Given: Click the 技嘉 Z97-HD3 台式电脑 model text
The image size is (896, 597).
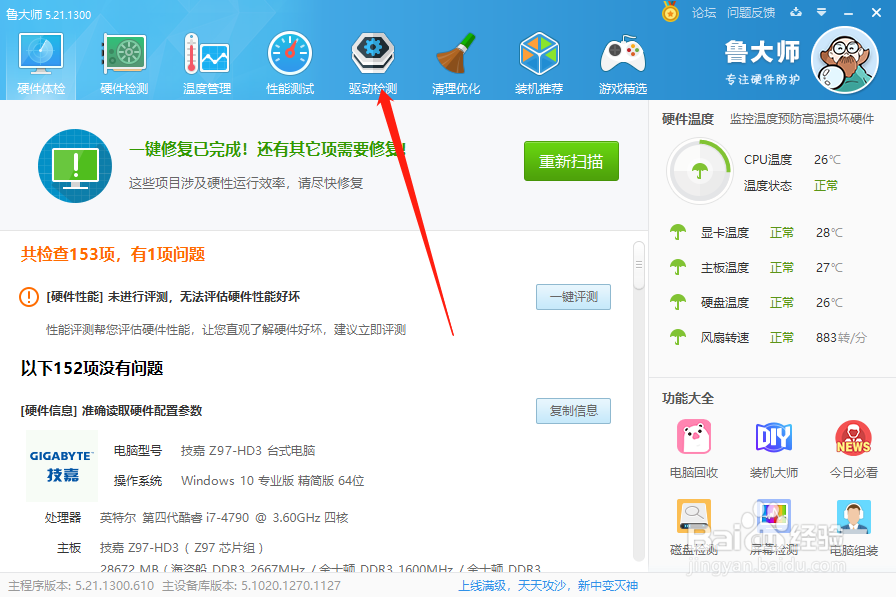Looking at the screenshot, I should click(248, 451).
